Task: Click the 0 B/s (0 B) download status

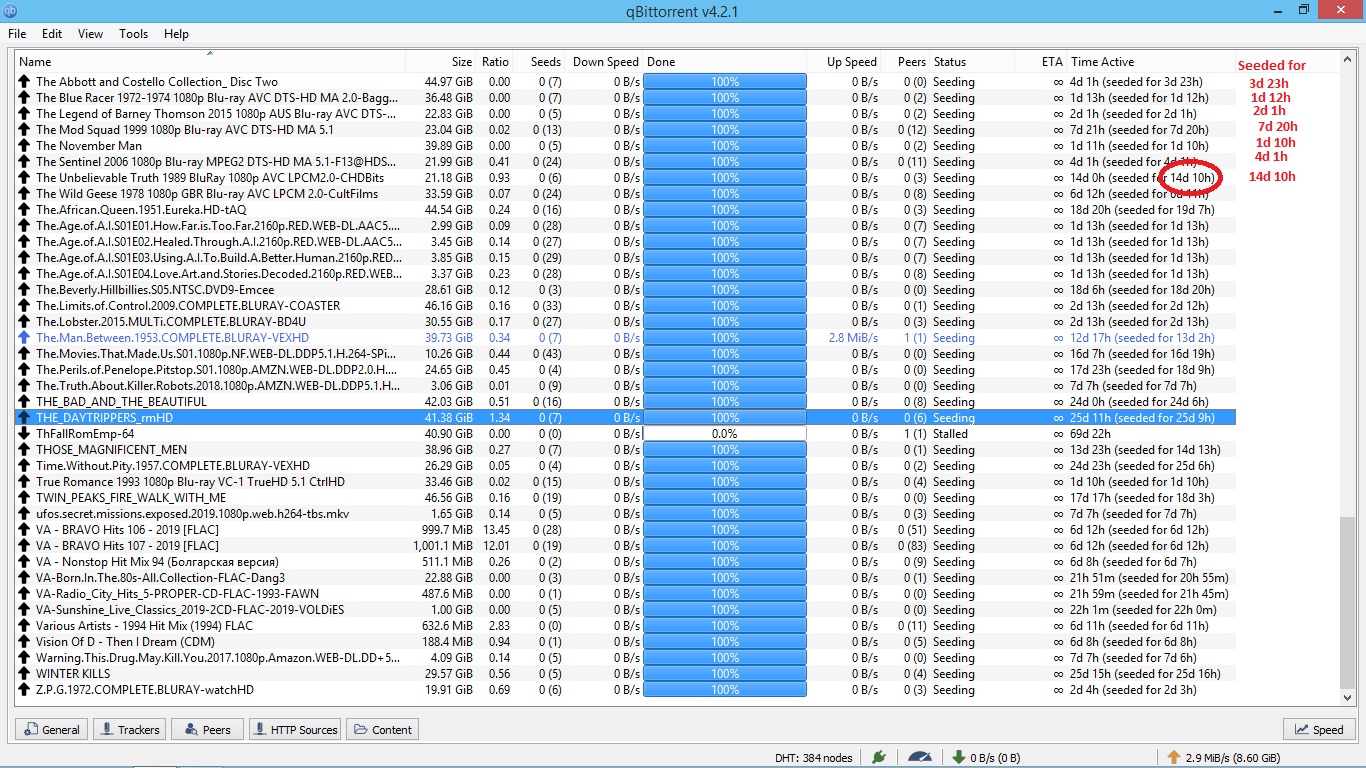Action: click(x=995, y=758)
